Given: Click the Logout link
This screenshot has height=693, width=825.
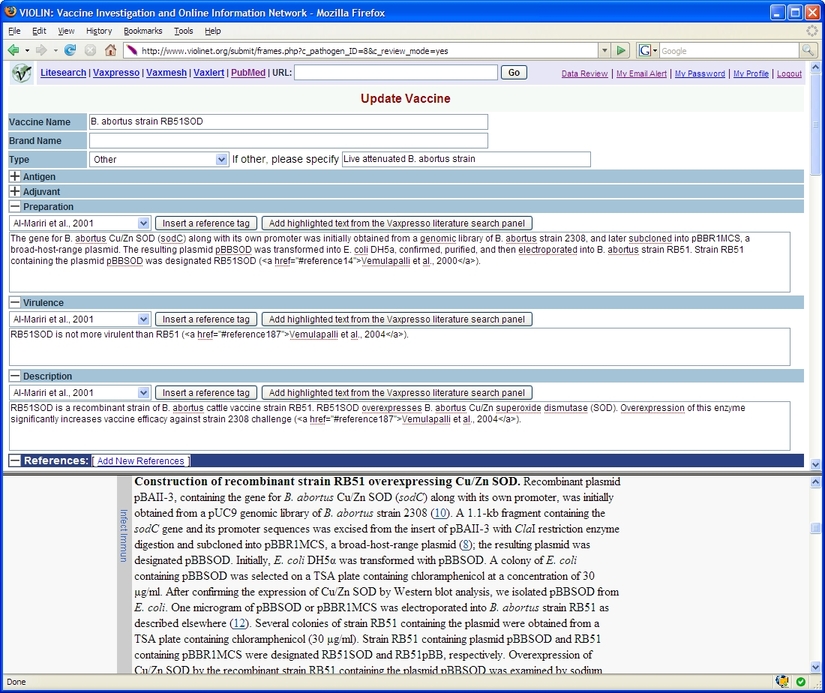Looking at the screenshot, I should click(x=789, y=74).
